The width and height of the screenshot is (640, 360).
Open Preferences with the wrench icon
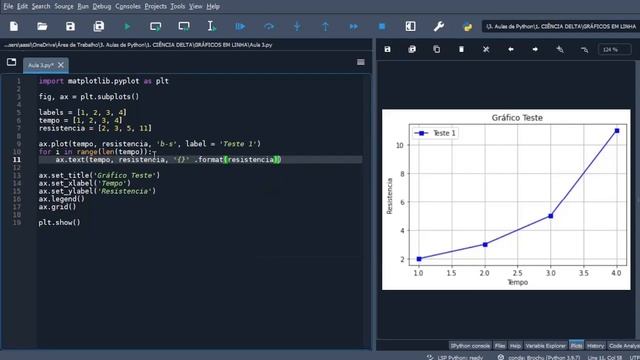tap(439, 27)
